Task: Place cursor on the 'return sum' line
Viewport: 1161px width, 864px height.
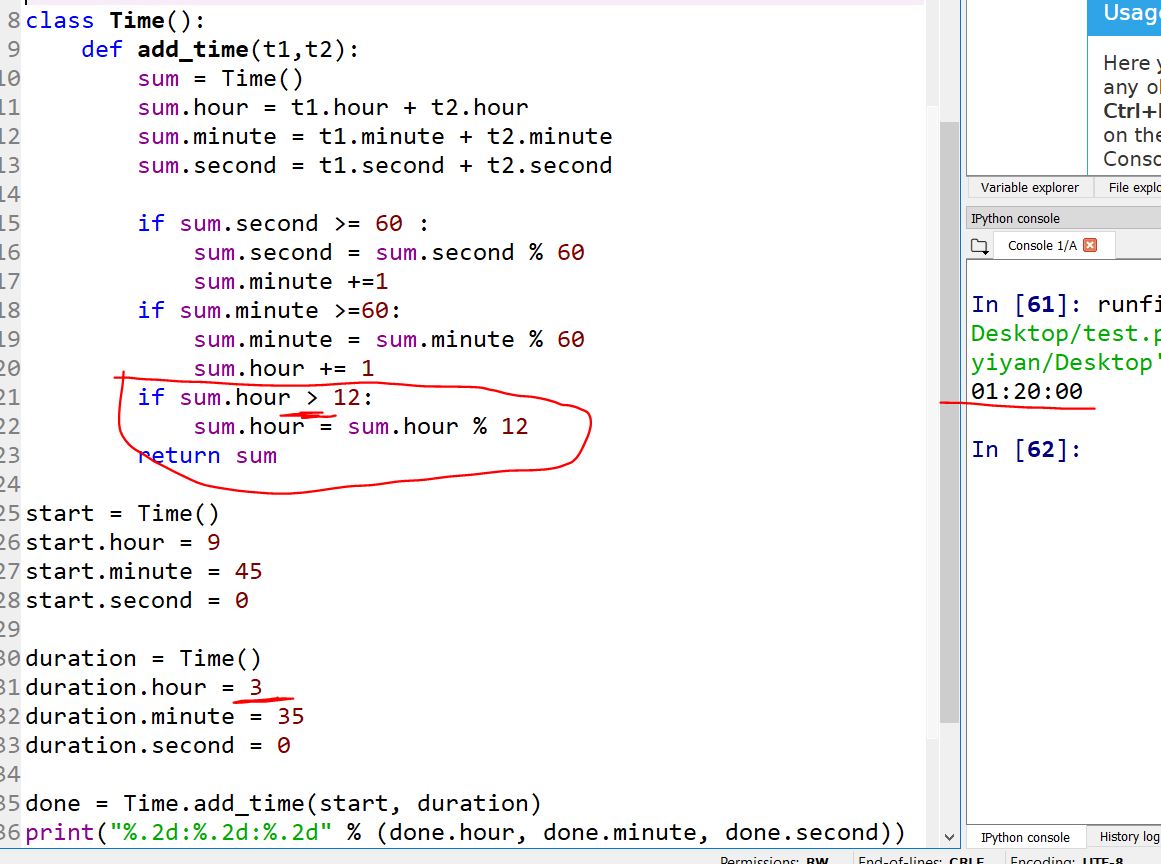Action: (207, 456)
